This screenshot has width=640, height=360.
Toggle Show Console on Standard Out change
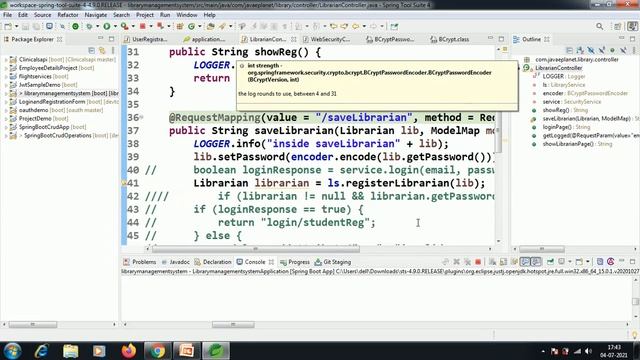(x=525, y=262)
